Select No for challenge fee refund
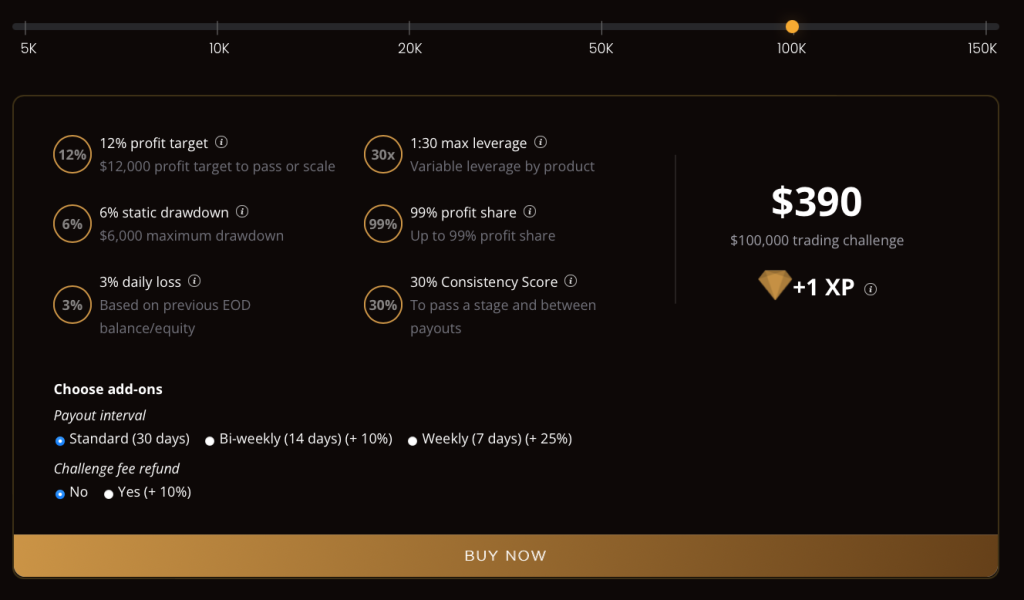Viewport: 1024px width, 600px height. (60, 493)
